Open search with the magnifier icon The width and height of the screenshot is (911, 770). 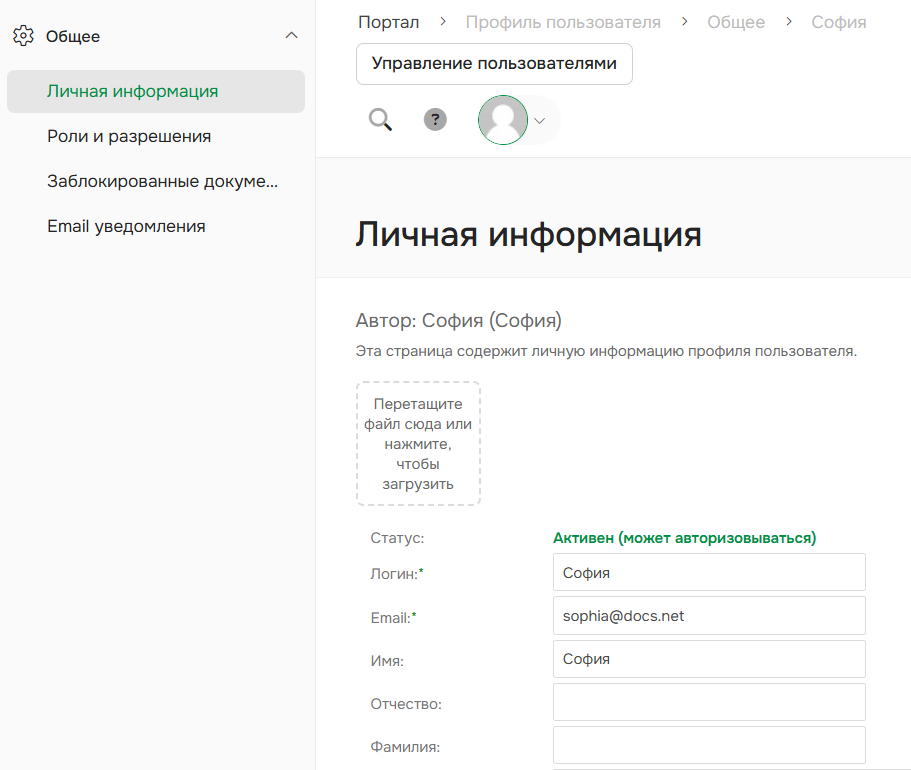(380, 119)
